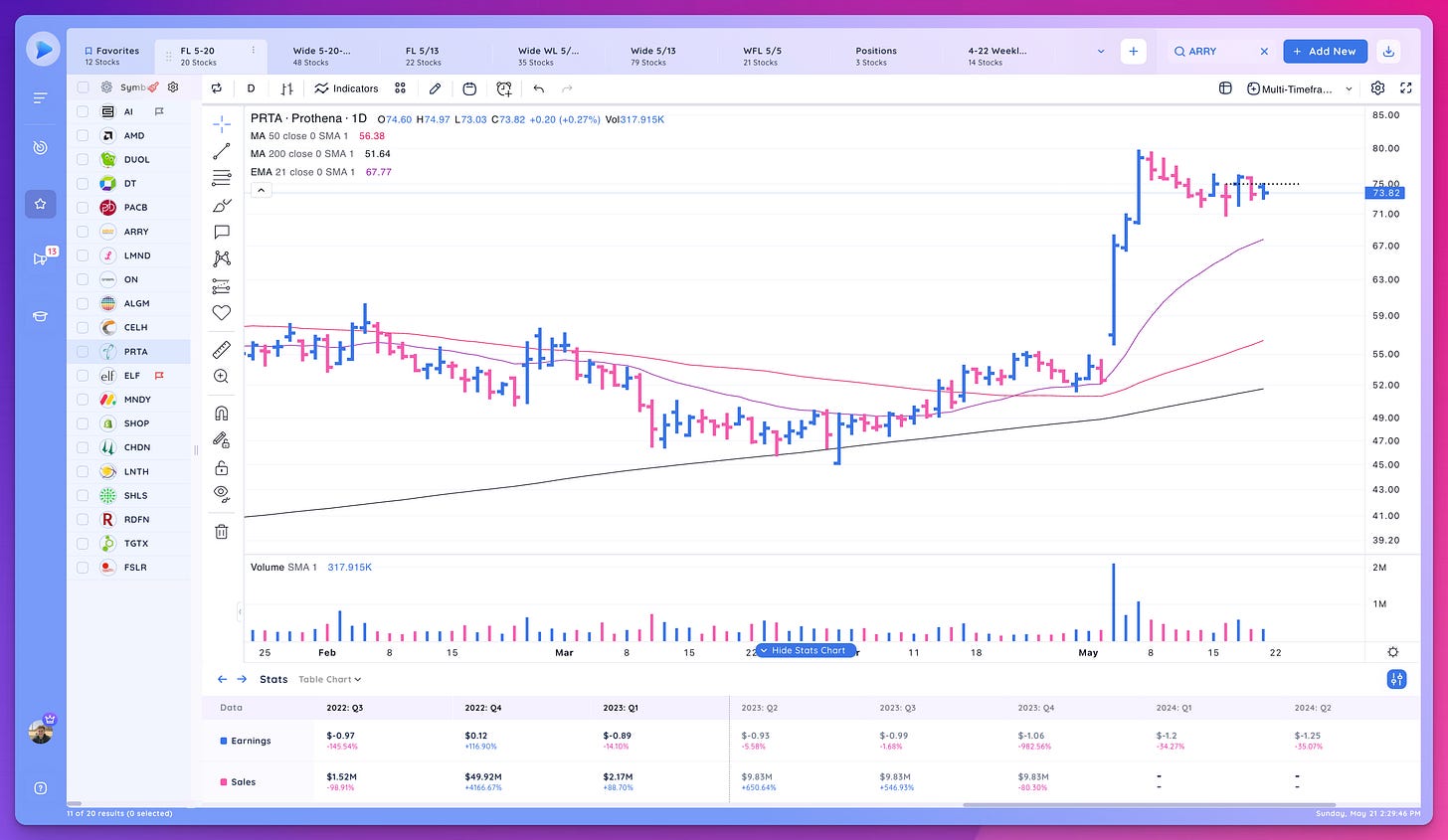Click the red flag on ELF row
This screenshot has height=840, width=1448.
coord(159,376)
